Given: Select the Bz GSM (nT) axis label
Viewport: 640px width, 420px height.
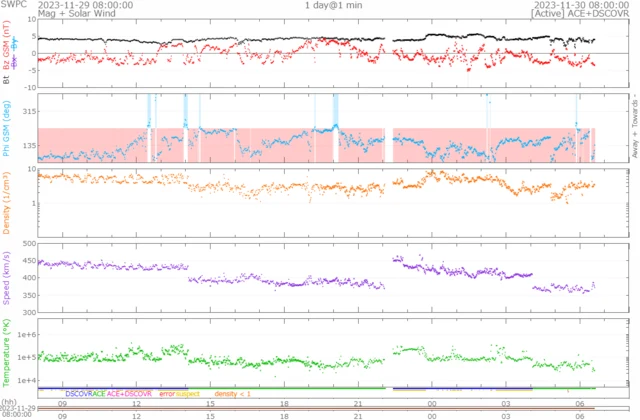Looking at the screenshot, I should pos(6,46).
